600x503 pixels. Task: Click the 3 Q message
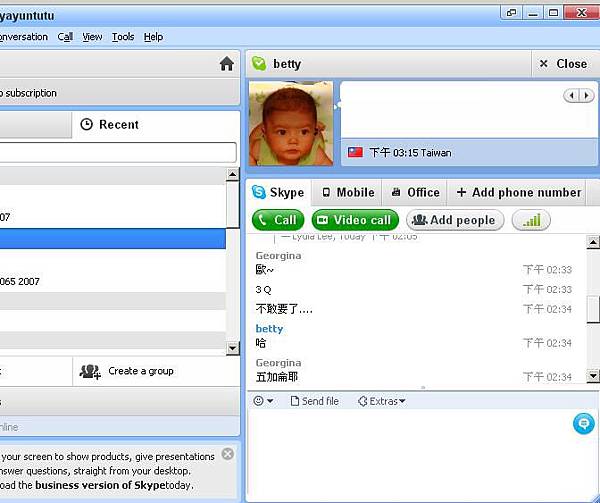point(263,290)
